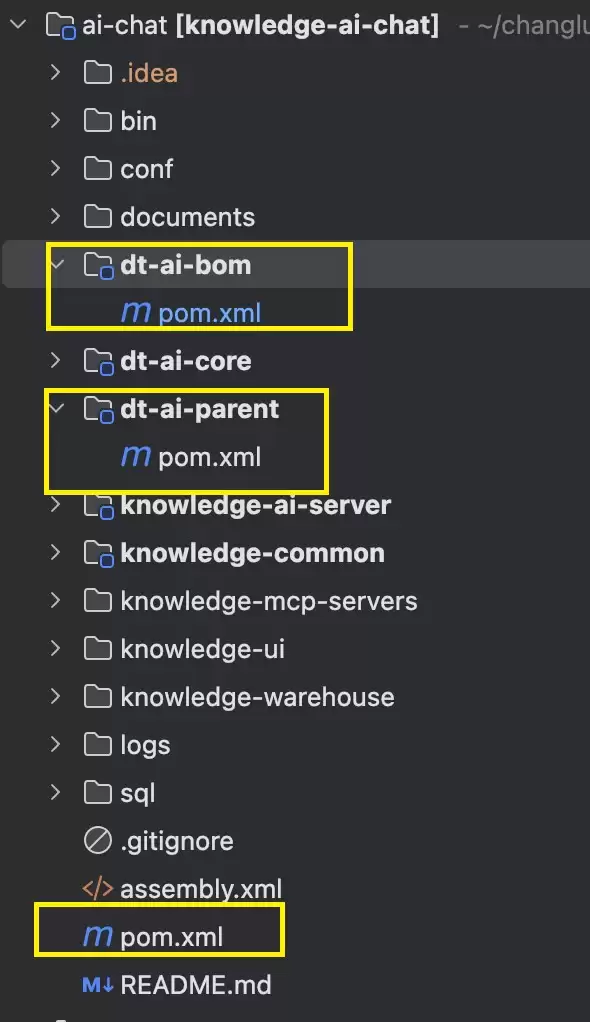This screenshot has width=590, height=1022.
Task: Expand the bin folder chevron
Action: coord(56,121)
